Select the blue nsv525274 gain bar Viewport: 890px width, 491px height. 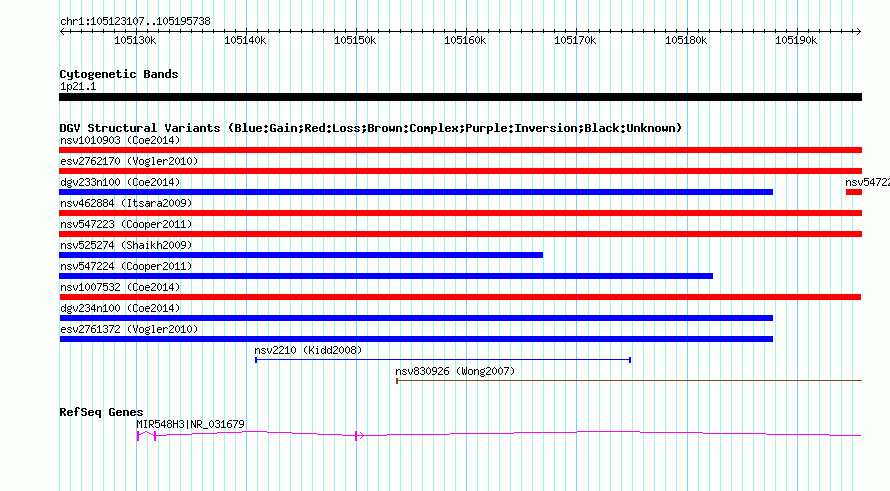[301, 255]
